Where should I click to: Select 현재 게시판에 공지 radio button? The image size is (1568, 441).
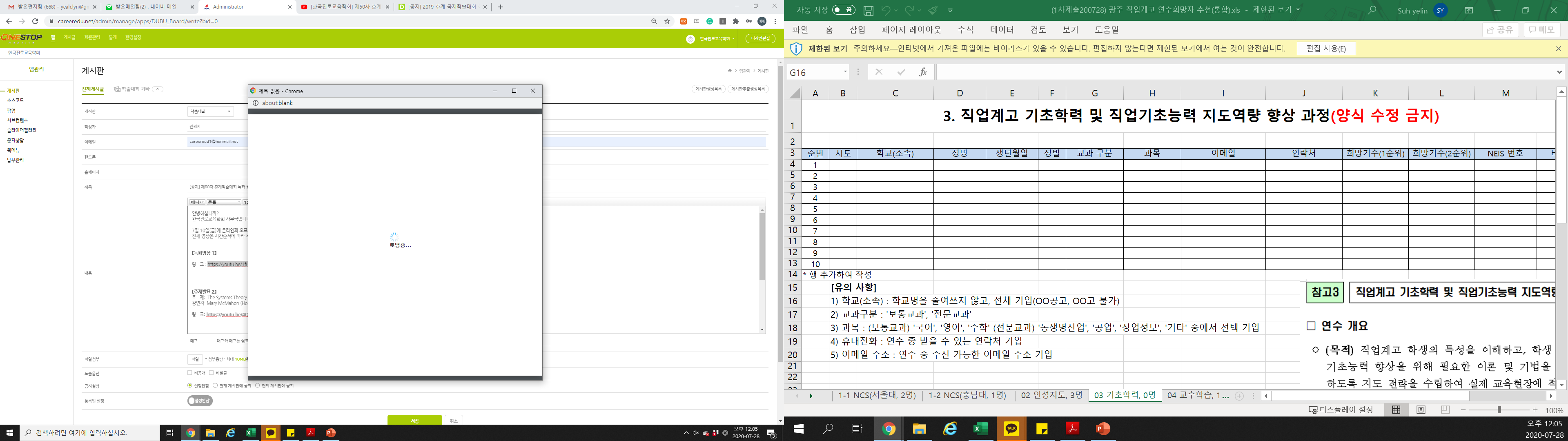(x=216, y=385)
